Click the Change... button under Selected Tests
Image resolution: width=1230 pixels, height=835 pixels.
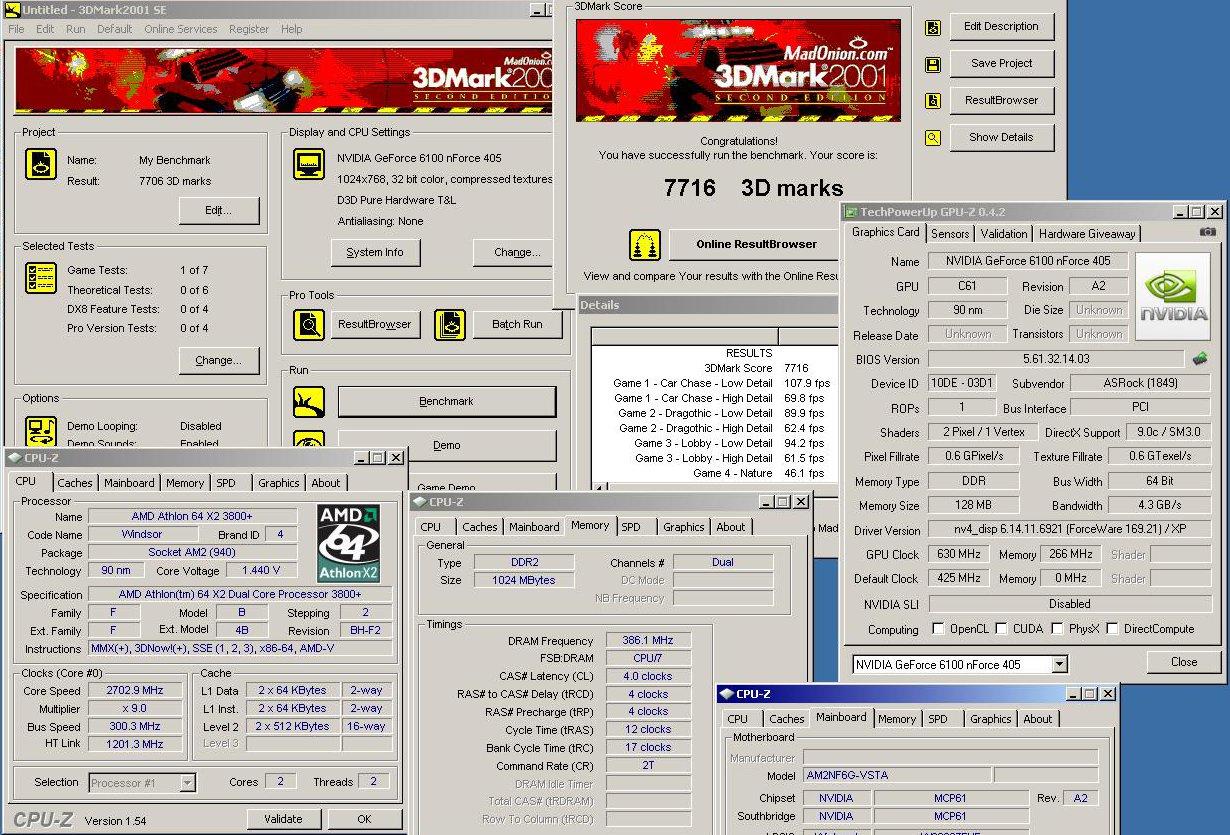(x=219, y=361)
